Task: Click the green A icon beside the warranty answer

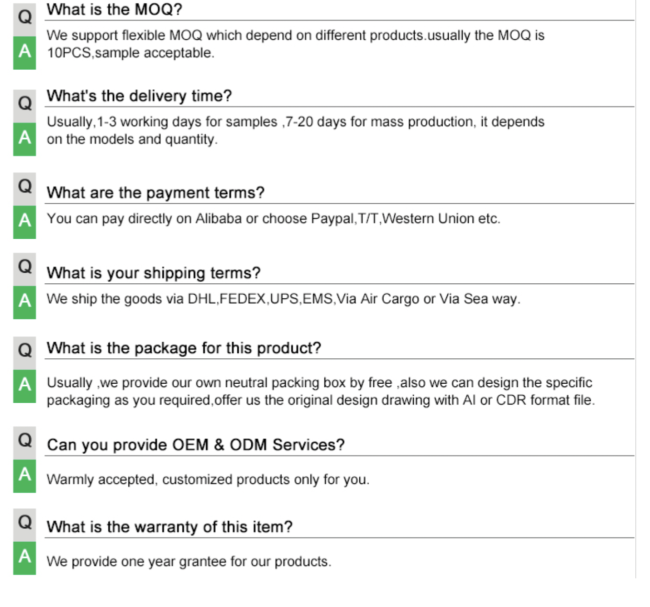Action: pyautogui.click(x=24, y=558)
